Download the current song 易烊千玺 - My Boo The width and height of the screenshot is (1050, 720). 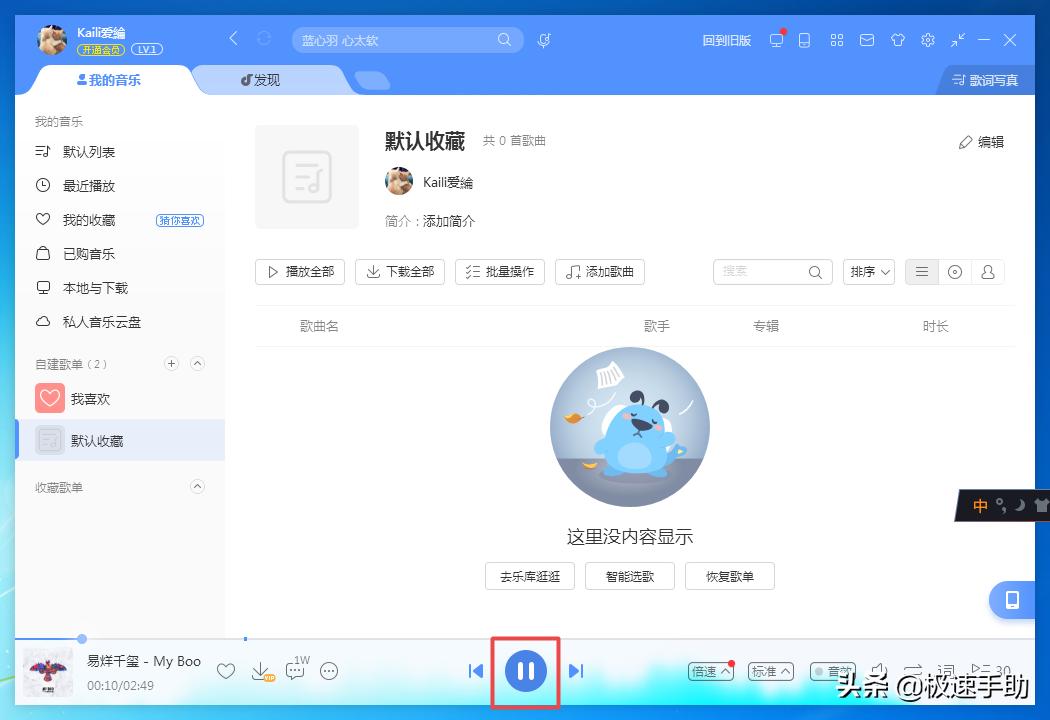(261, 671)
